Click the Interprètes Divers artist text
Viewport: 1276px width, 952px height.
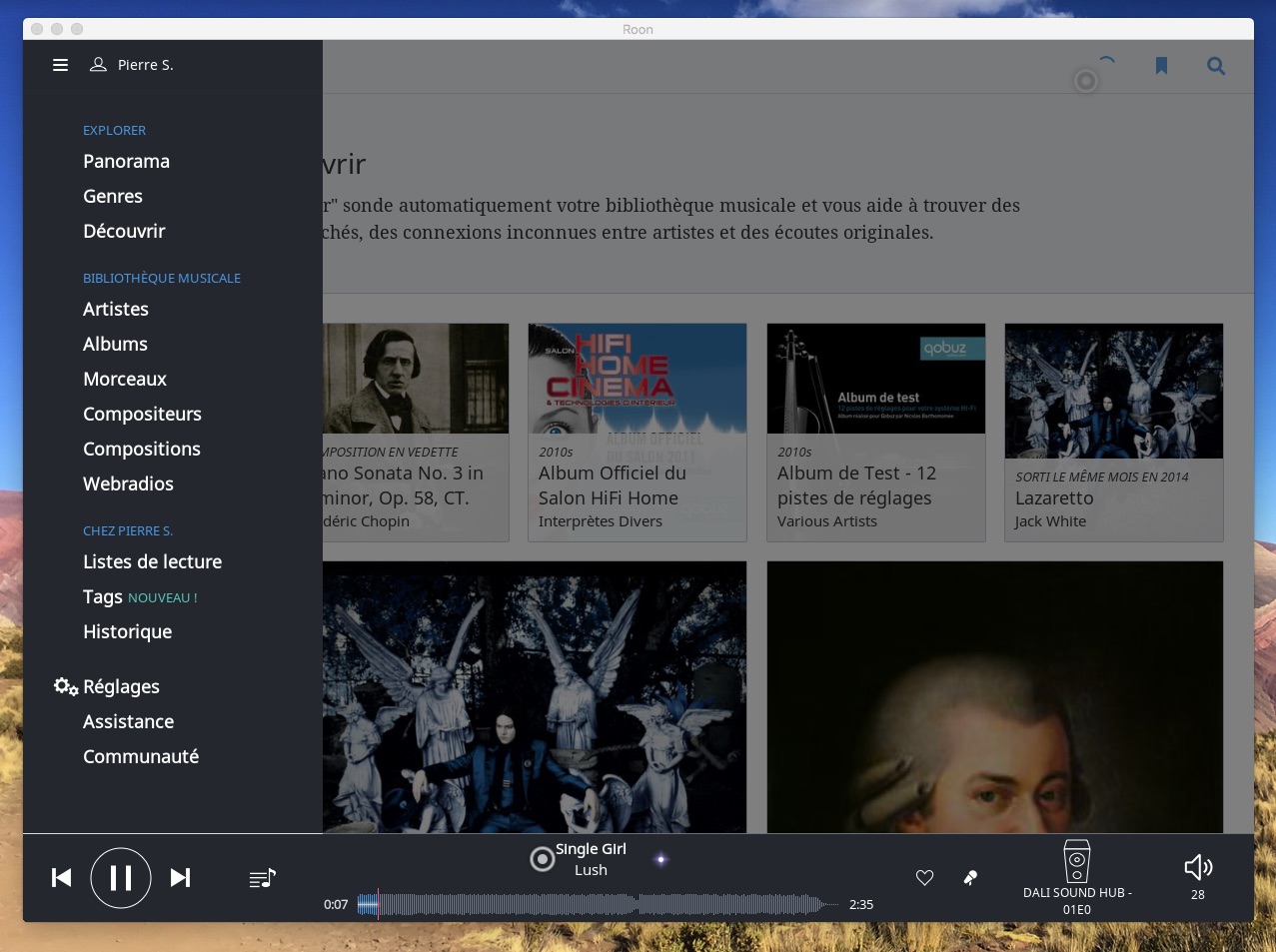click(x=601, y=521)
